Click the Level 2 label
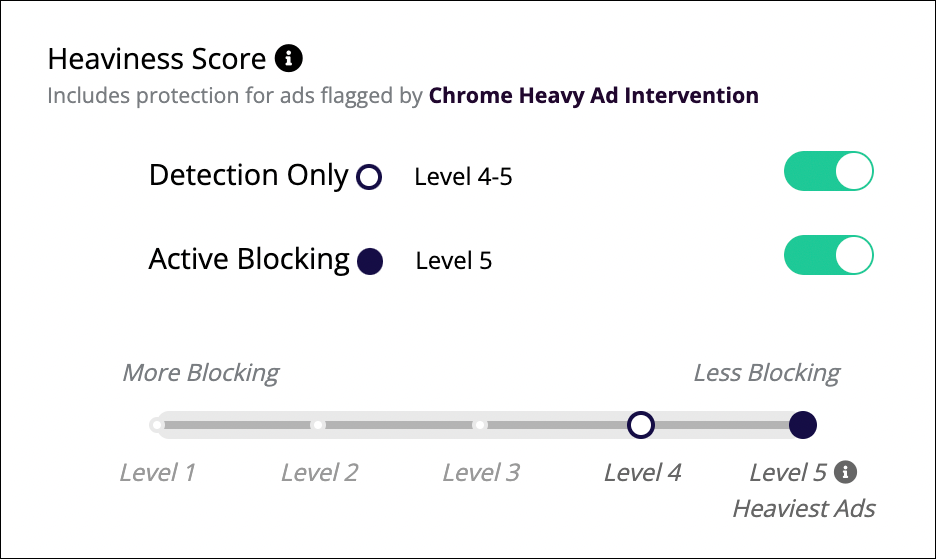The height and width of the screenshot is (560, 938). coord(319,473)
